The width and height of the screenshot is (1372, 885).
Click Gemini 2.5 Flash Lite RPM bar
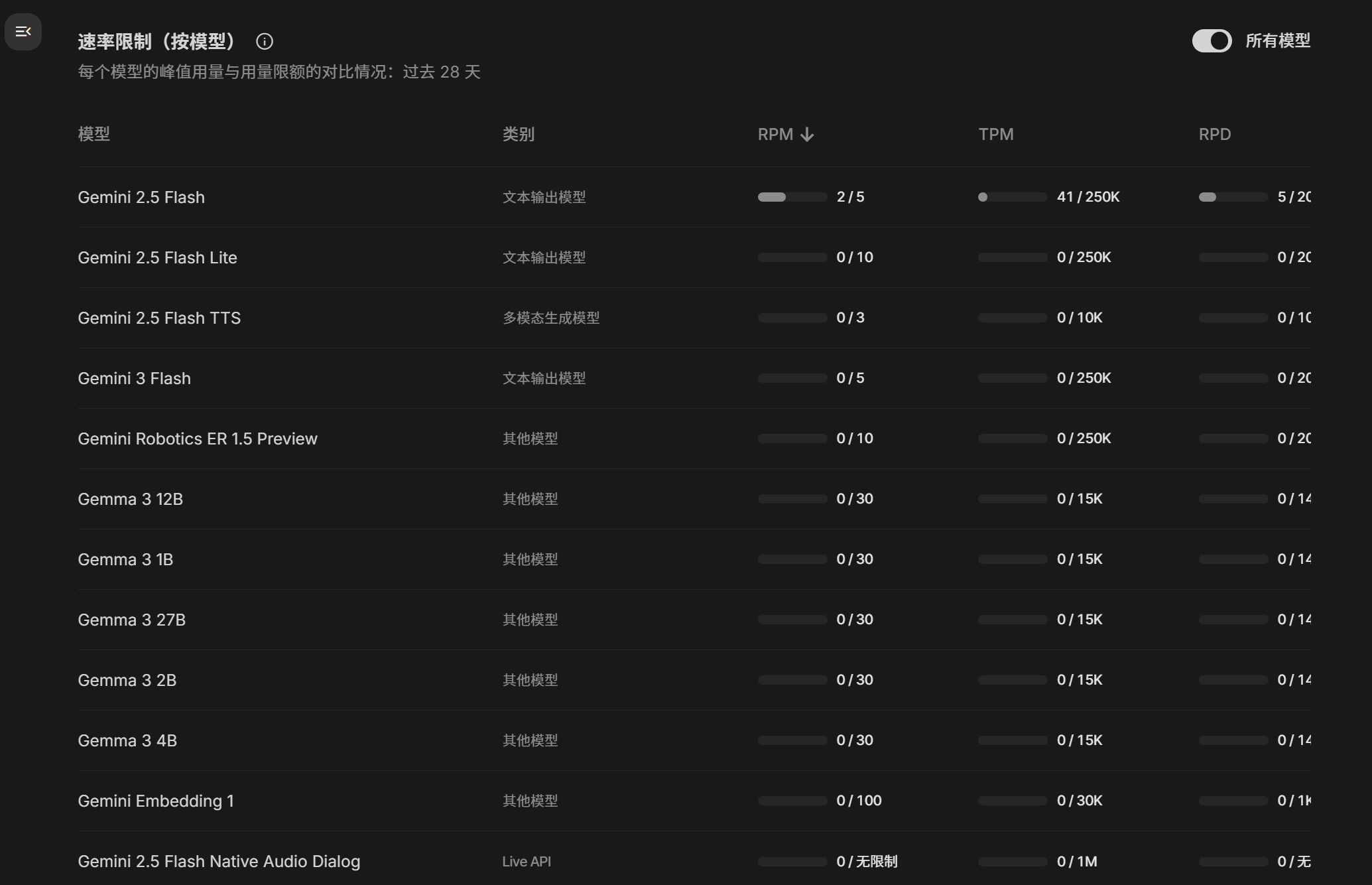tap(792, 257)
